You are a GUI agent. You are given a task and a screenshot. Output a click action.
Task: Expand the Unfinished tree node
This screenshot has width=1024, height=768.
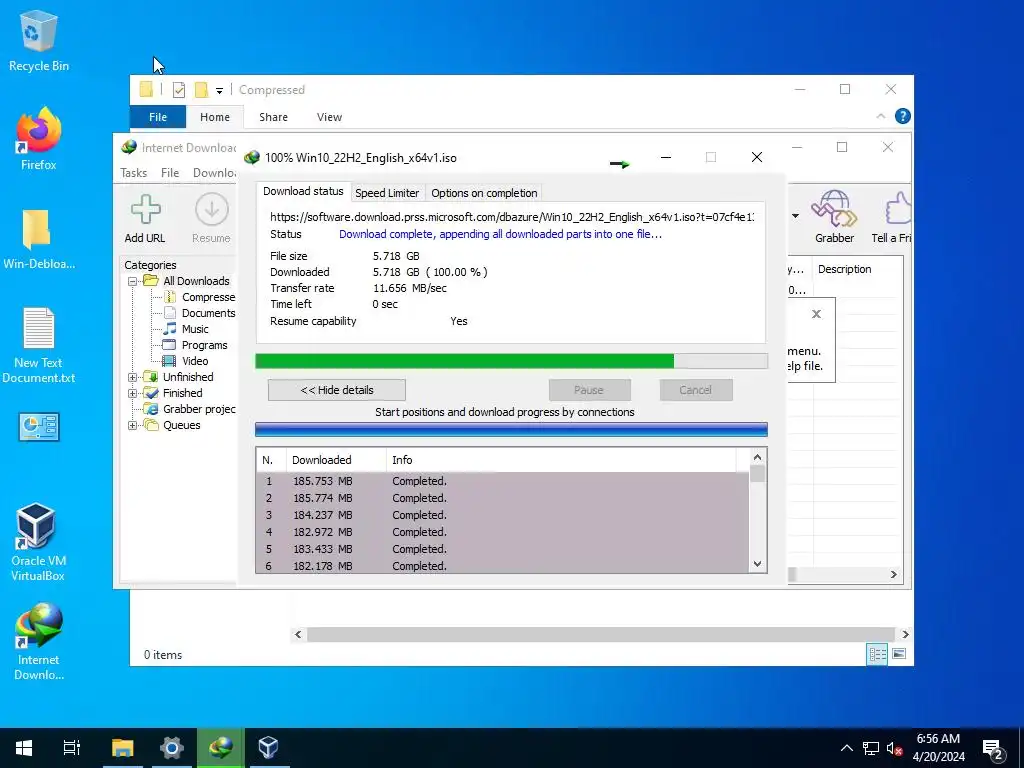click(133, 377)
